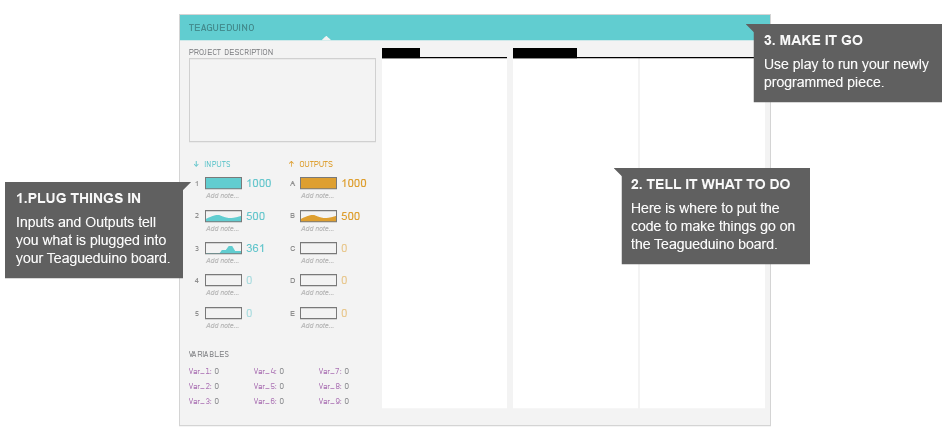
Task: Click the up arrow beside OUTPUTS
Action: (x=291, y=164)
